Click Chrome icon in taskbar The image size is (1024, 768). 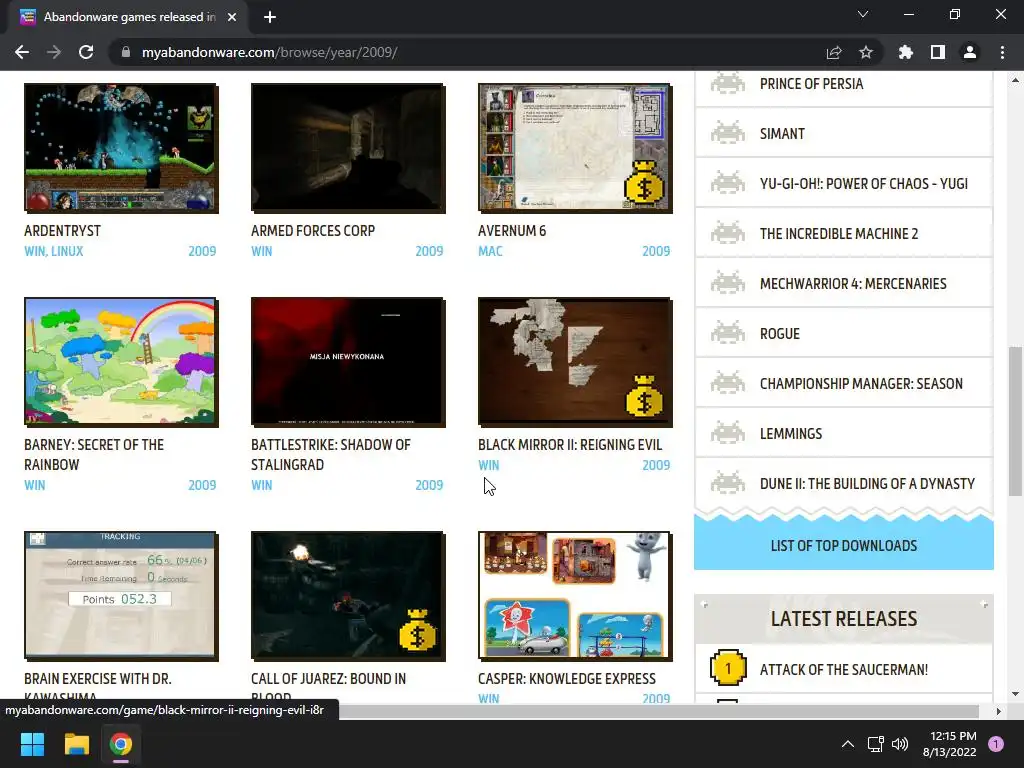tap(121, 744)
